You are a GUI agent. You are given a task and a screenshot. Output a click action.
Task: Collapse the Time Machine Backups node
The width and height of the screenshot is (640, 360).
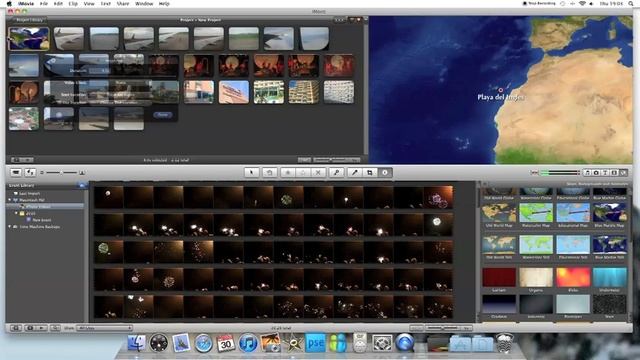[x=10, y=227]
